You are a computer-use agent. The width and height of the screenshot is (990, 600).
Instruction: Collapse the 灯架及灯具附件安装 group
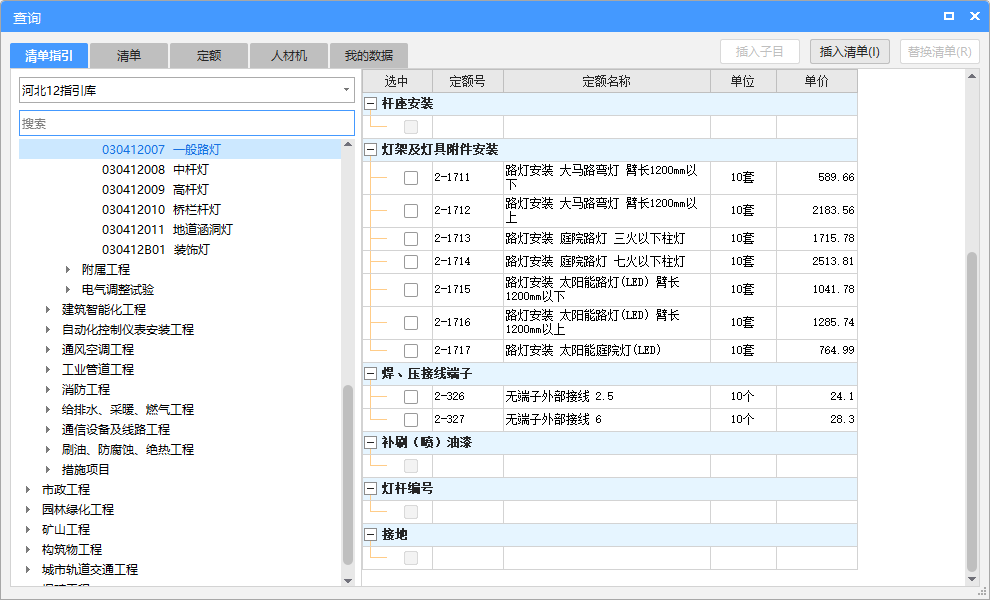click(371, 150)
